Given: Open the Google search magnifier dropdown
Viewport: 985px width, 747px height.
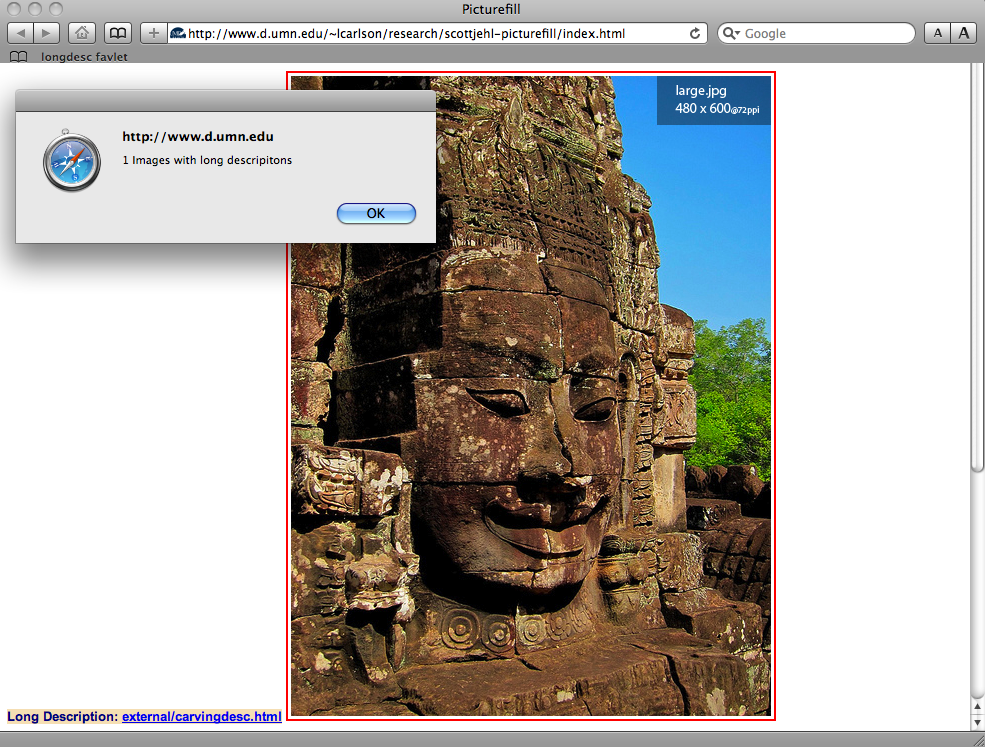Looking at the screenshot, I should pos(731,34).
